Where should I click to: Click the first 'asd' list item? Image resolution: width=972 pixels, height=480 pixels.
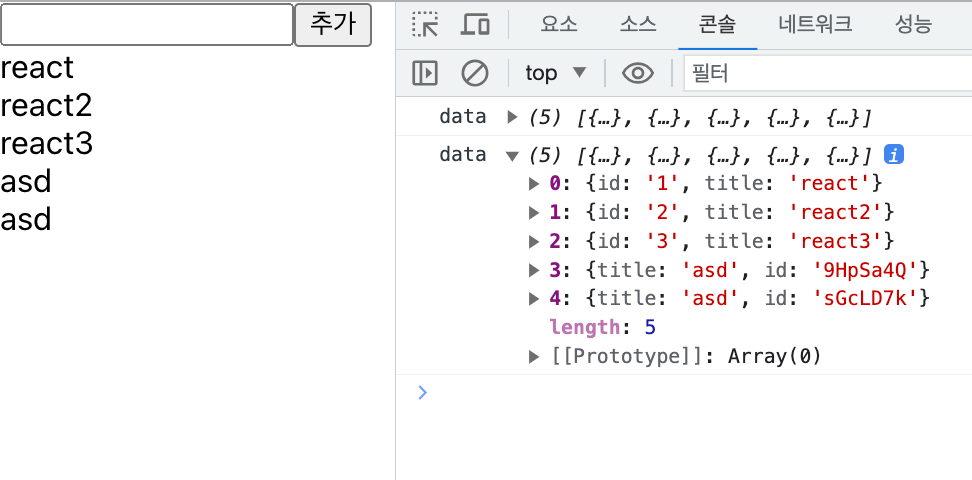(26, 182)
